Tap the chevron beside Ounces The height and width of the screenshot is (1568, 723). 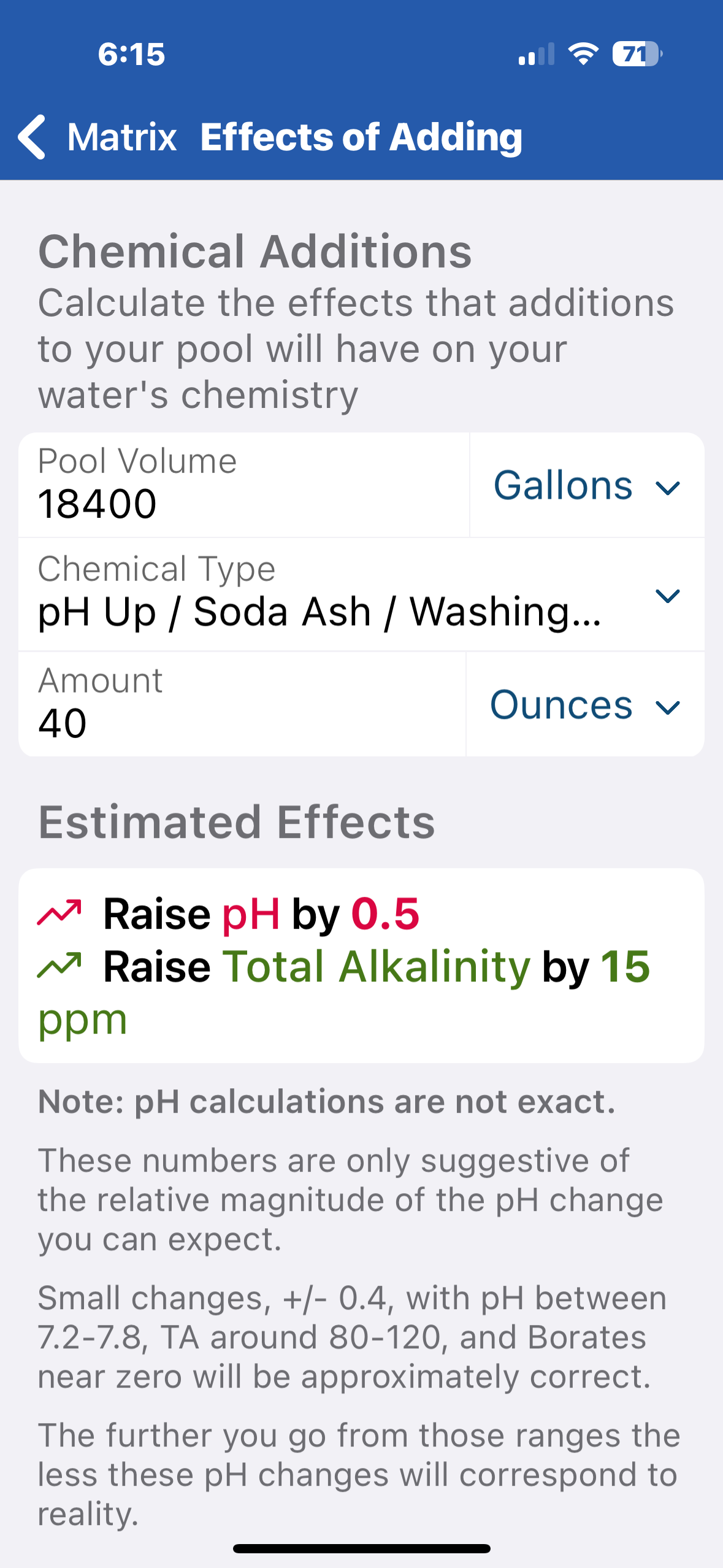point(667,707)
